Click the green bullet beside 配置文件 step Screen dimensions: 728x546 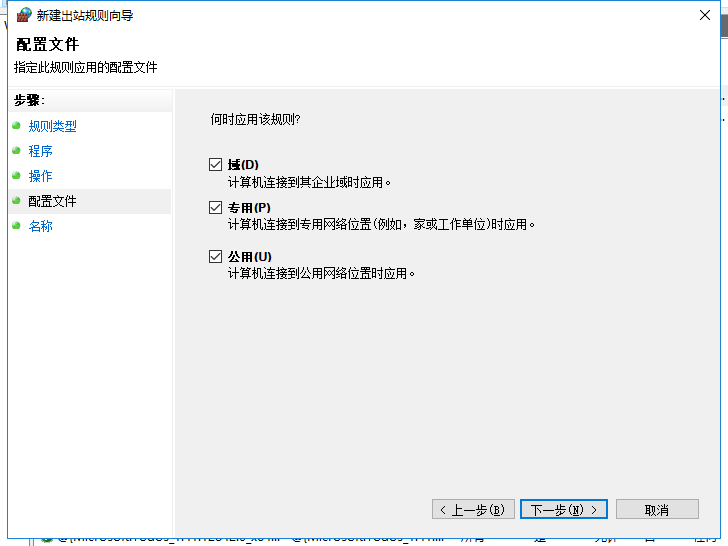click(16, 201)
